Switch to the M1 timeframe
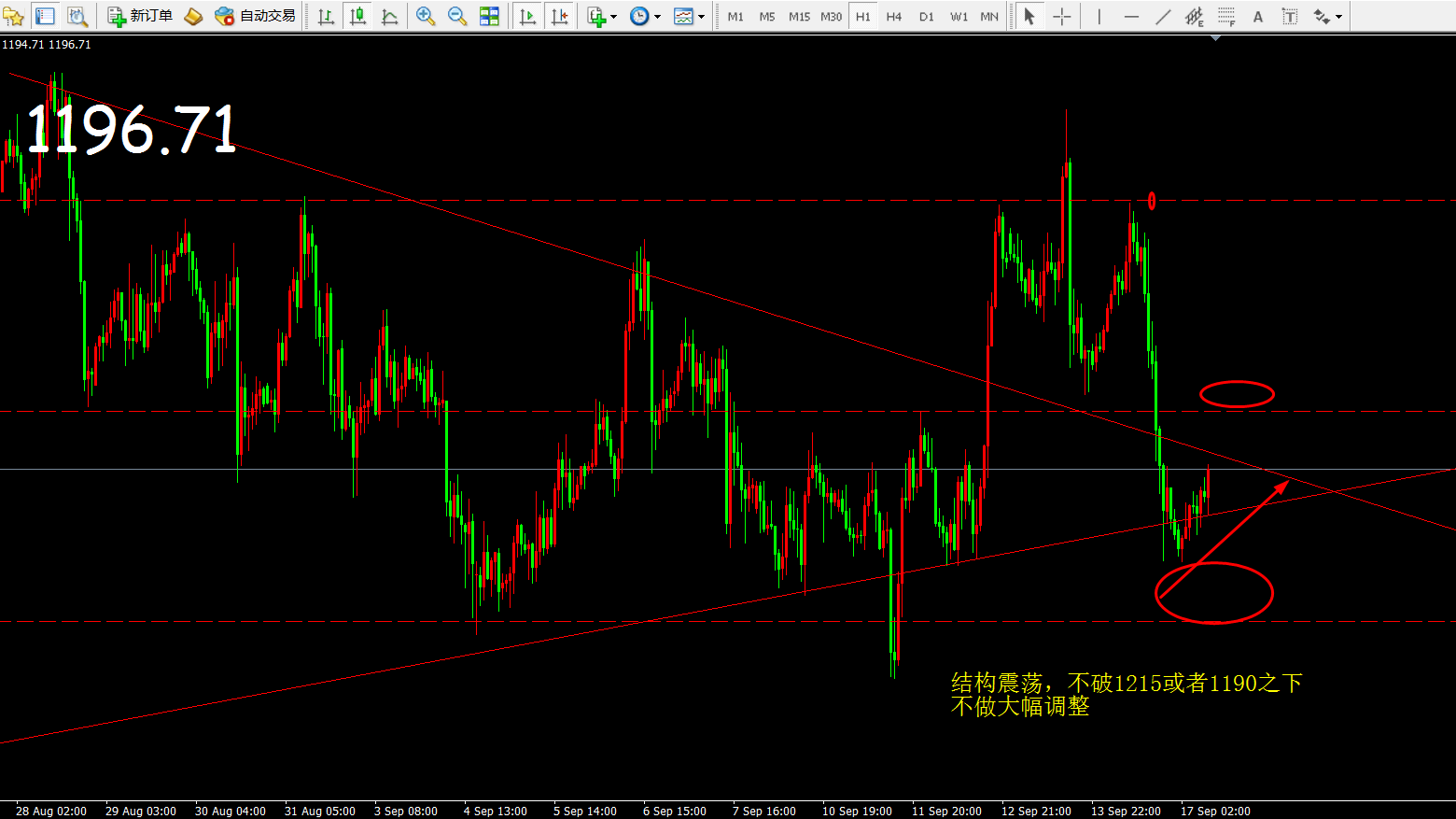The image size is (1456, 819). click(x=735, y=16)
